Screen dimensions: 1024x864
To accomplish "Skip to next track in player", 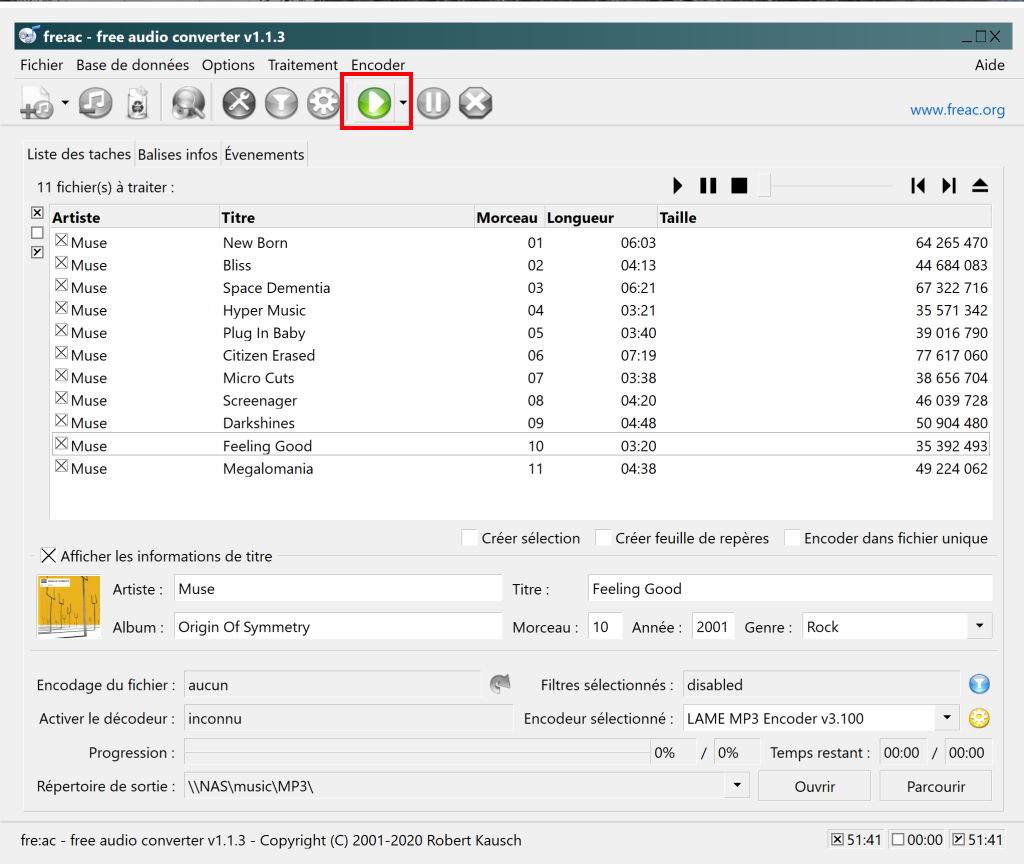I will [949, 186].
